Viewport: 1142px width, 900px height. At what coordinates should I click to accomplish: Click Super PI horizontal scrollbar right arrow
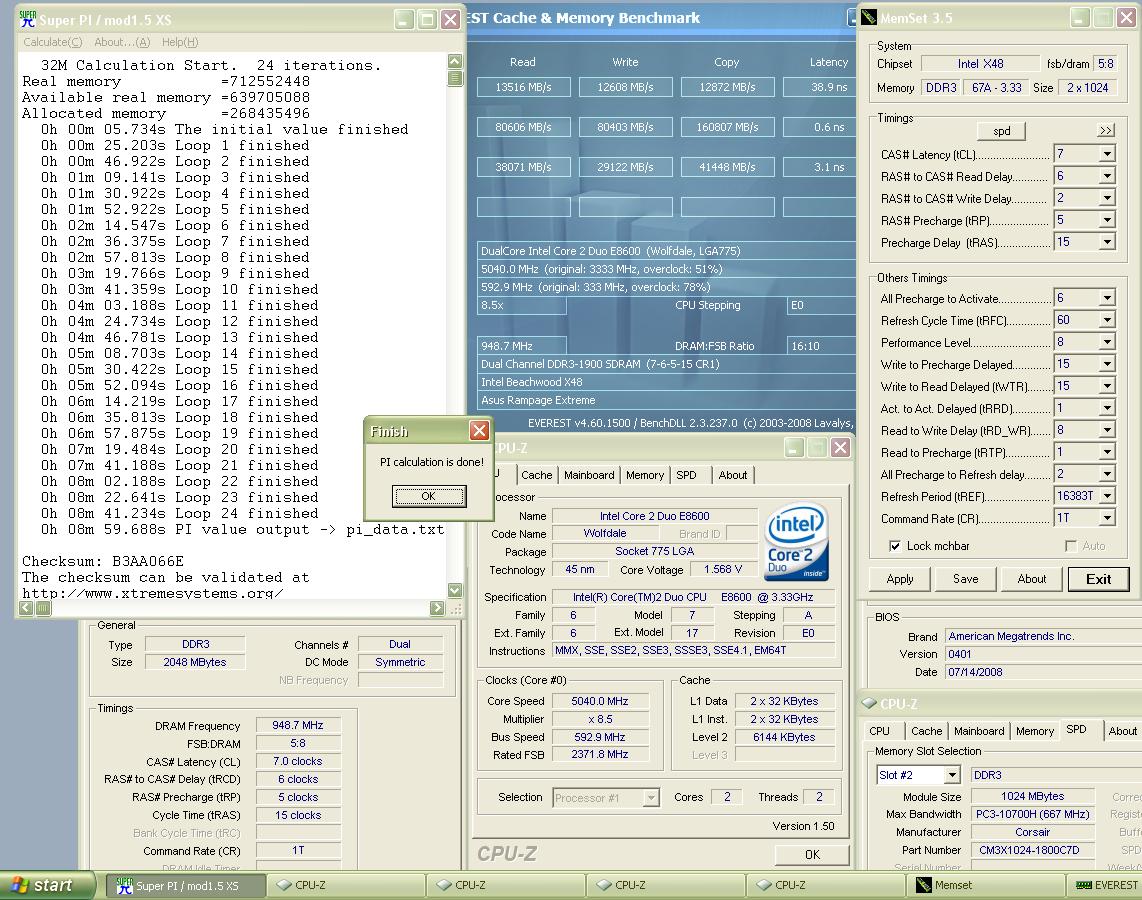pos(437,607)
